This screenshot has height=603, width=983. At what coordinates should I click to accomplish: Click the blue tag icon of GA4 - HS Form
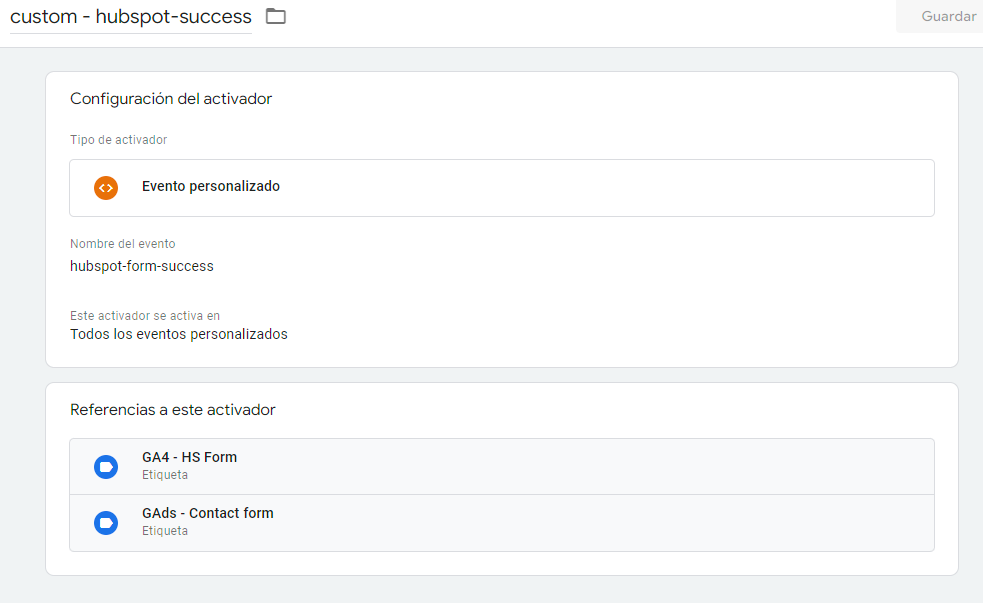tap(106, 467)
